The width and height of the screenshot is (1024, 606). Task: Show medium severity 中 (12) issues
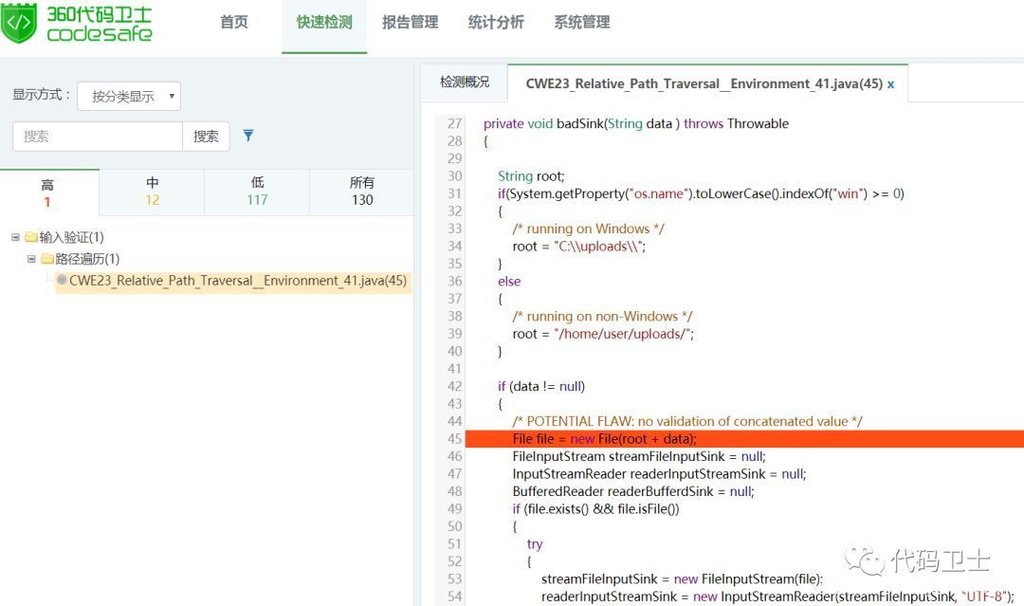point(152,191)
